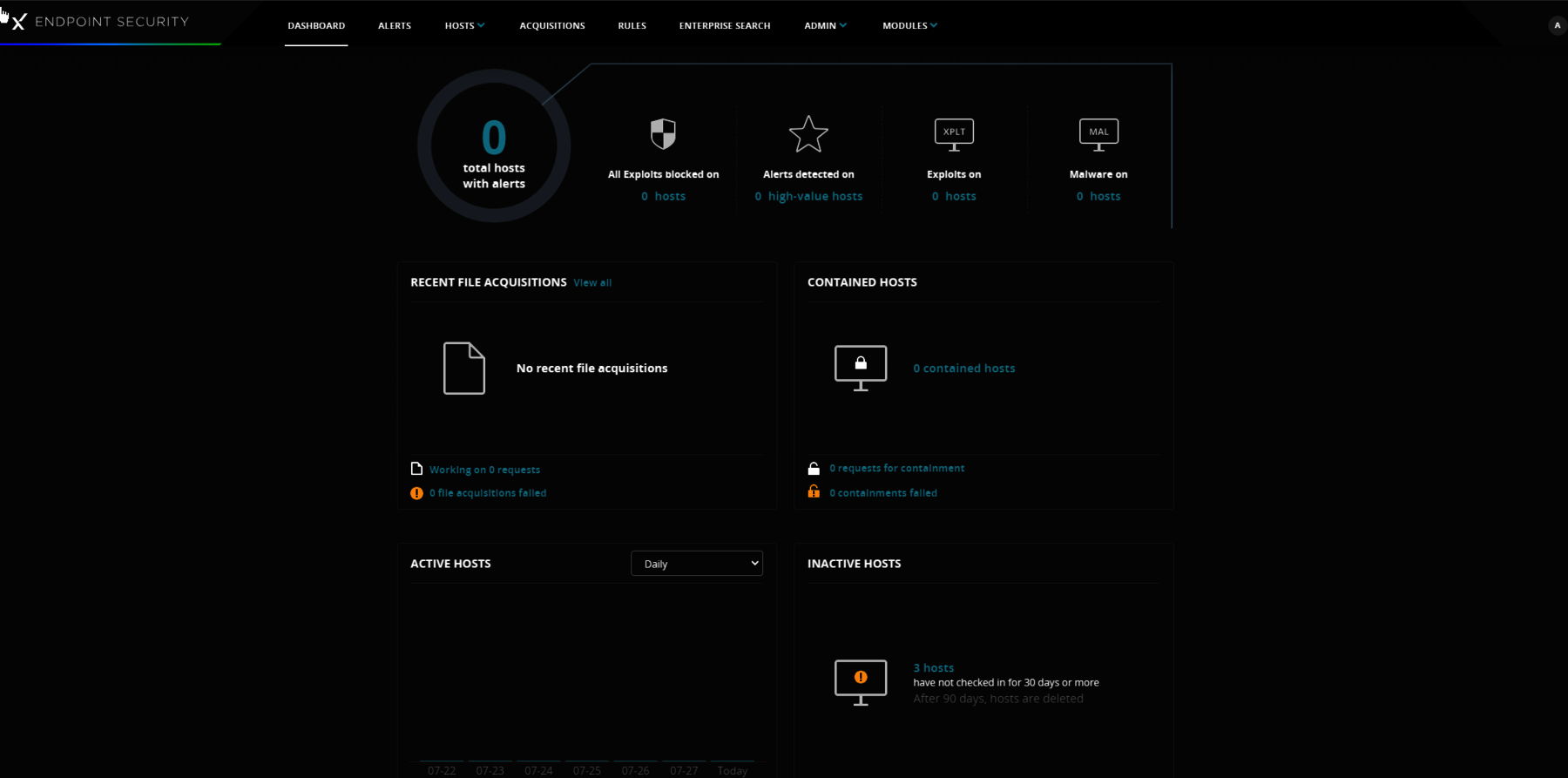Click the Endpoint Security logo
The width and height of the screenshot is (1568, 778).
101,22
